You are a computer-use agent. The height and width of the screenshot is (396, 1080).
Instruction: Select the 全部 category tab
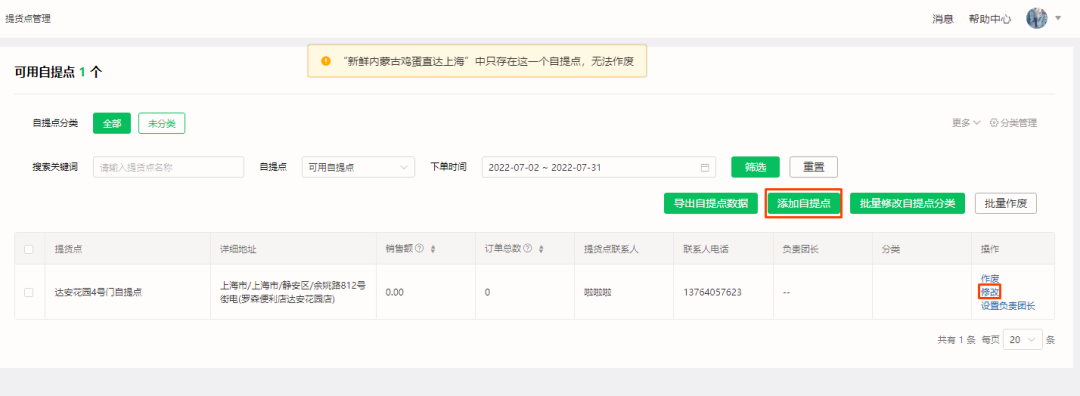(x=112, y=123)
